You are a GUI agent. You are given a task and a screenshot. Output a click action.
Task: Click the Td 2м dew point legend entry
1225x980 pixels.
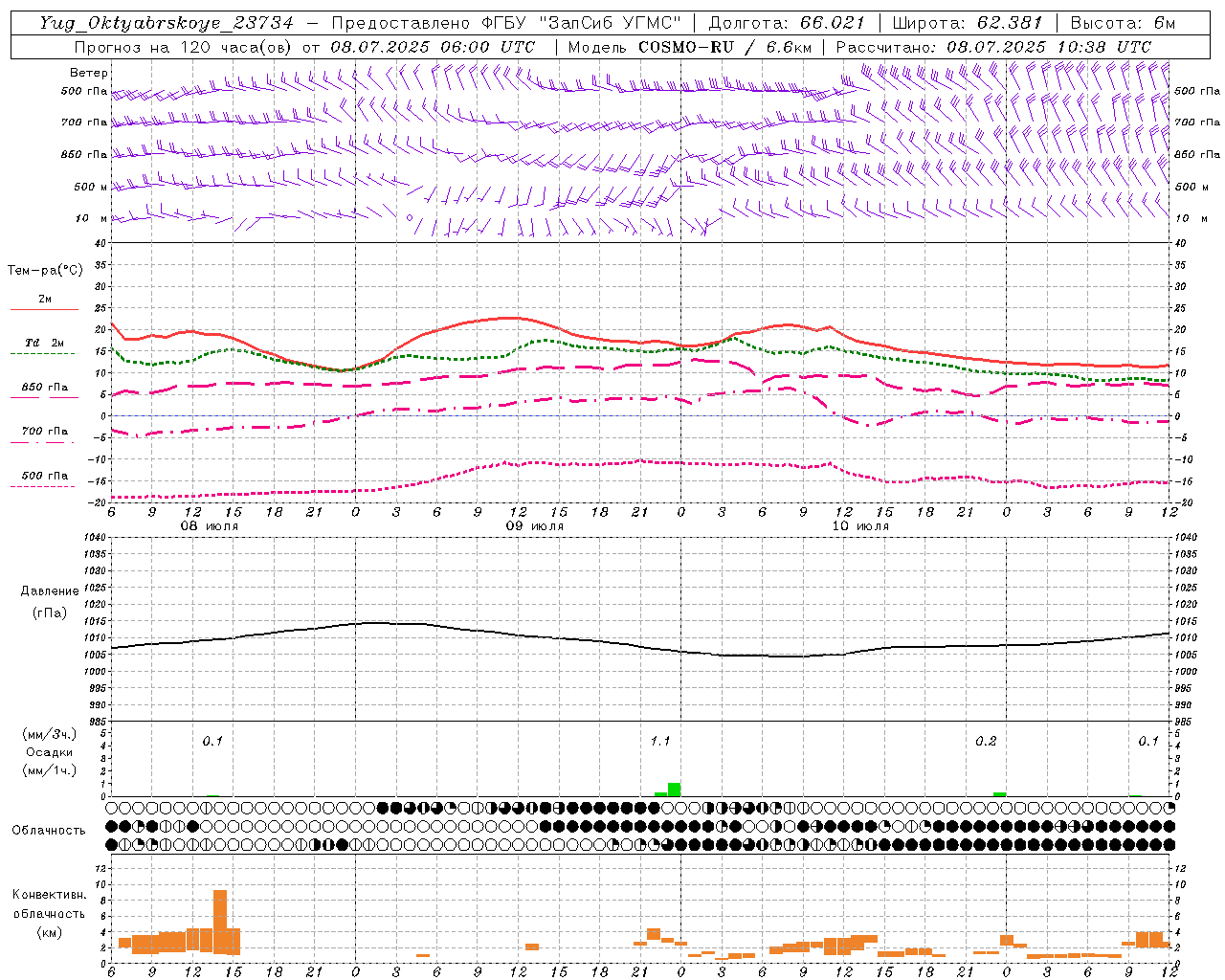point(44,343)
